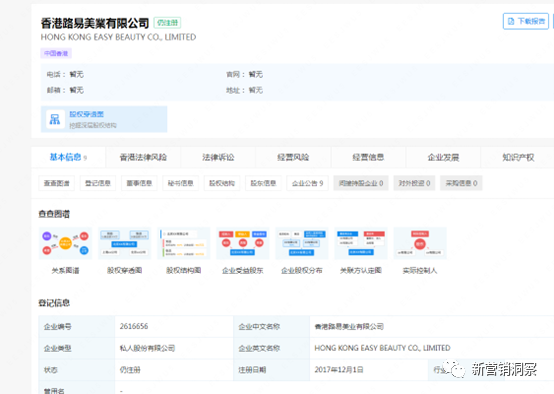The width and height of the screenshot is (554, 394).
Task: Click the English name value in the registration table
Action: pyautogui.click(x=382, y=348)
